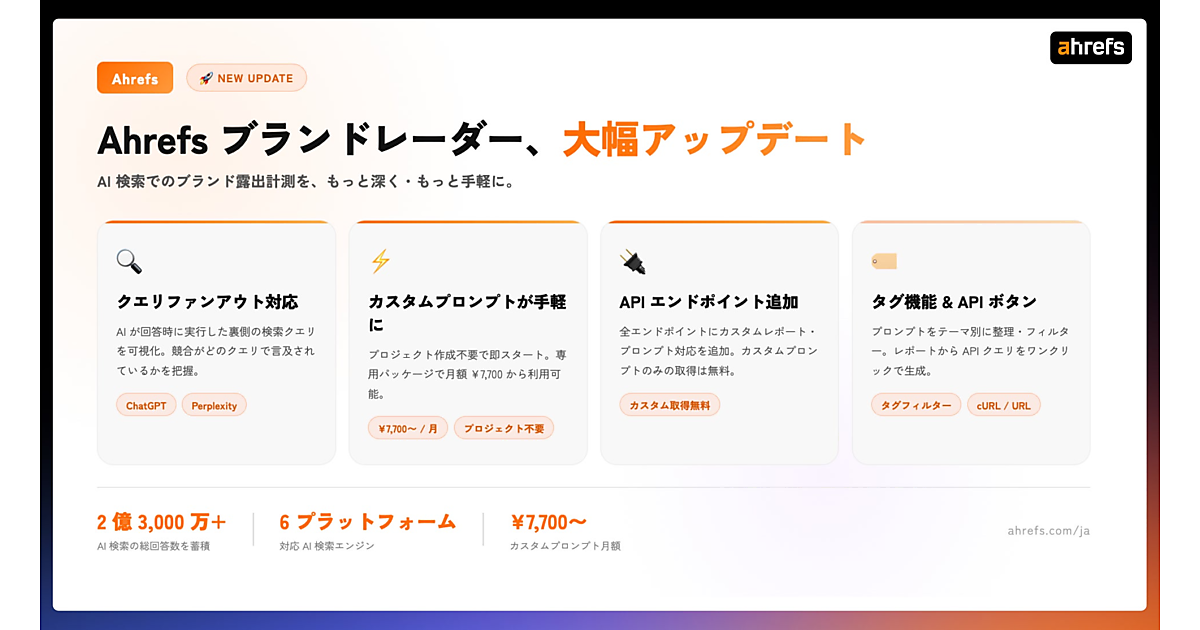The width and height of the screenshot is (1200, 630).
Task: Select the Perplexity tag chip
Action: point(214,405)
